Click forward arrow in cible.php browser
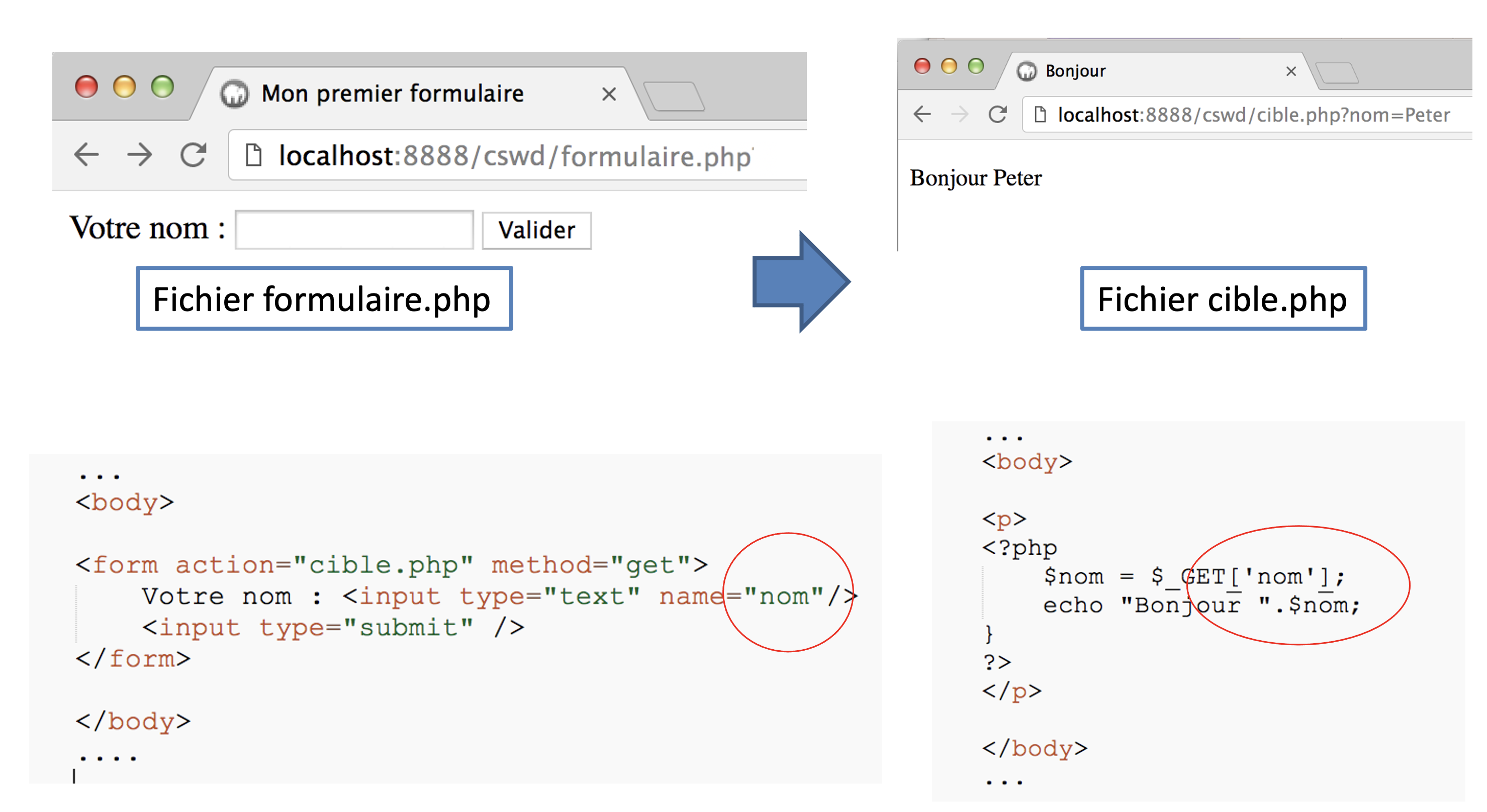This screenshot has height=812, width=1487. point(959,114)
